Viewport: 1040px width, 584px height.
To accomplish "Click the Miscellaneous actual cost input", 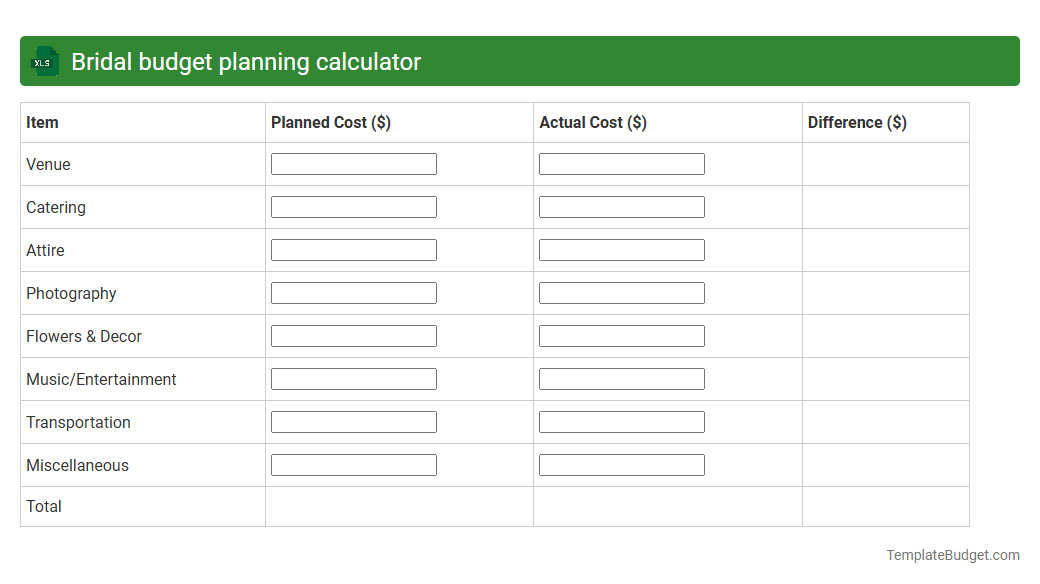I will pos(621,464).
